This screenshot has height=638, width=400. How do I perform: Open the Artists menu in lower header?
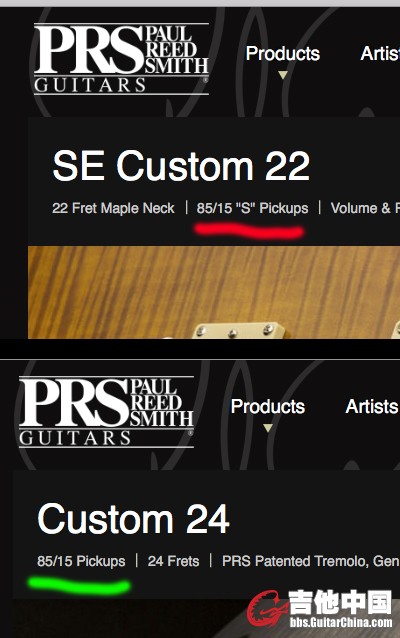372,406
